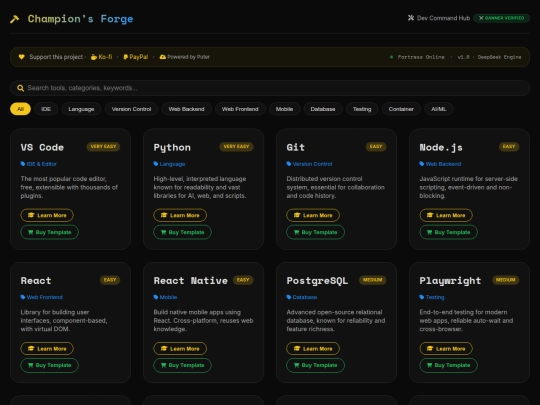
Task: Click the tag icon beside Version Control on the Git card
Action: coord(289,164)
